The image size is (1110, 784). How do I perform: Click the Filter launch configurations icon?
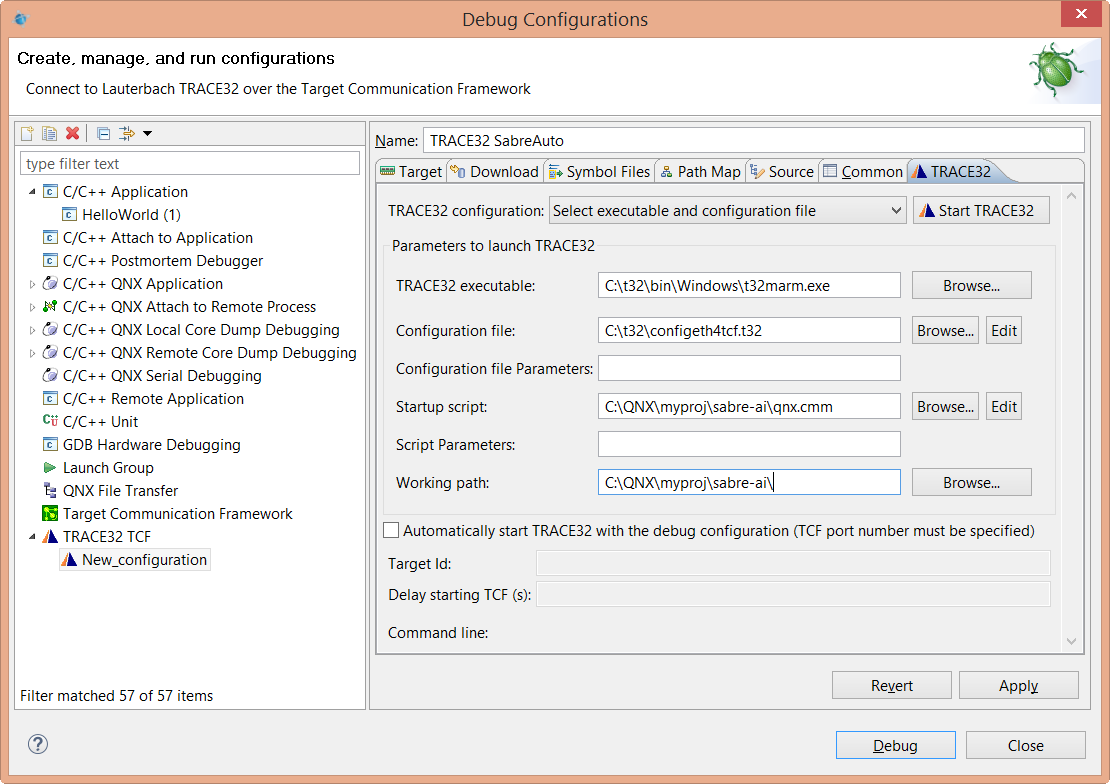127,133
